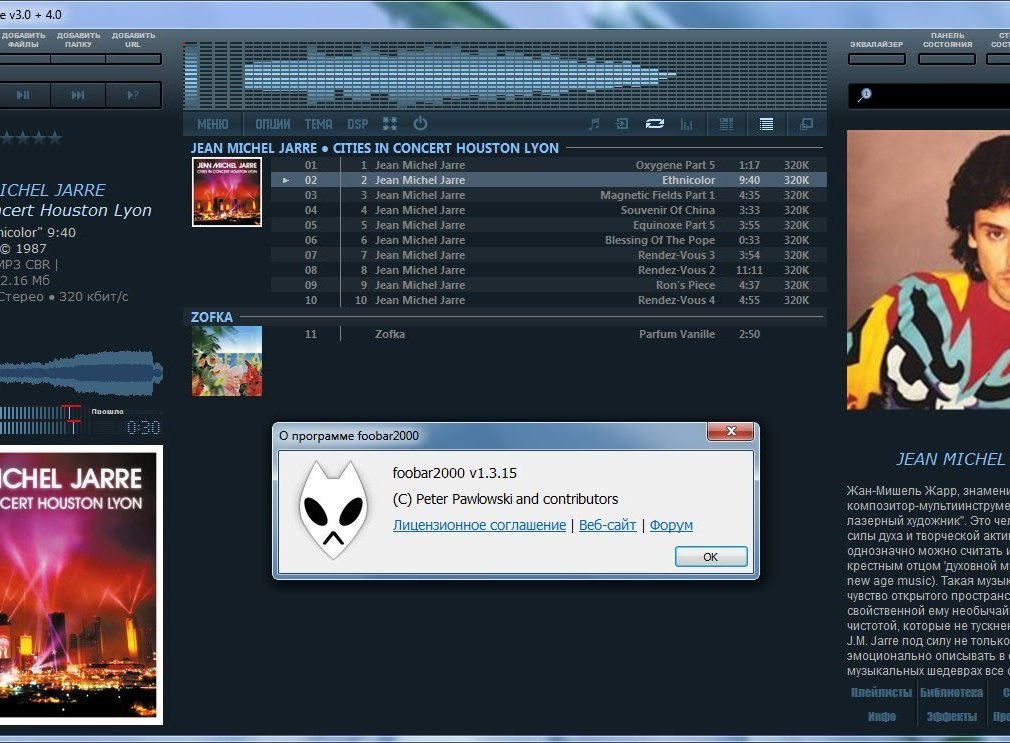The image size is (1010, 743).
Task: Select the track "Rendez-Vous 2"
Action: [x=548, y=270]
